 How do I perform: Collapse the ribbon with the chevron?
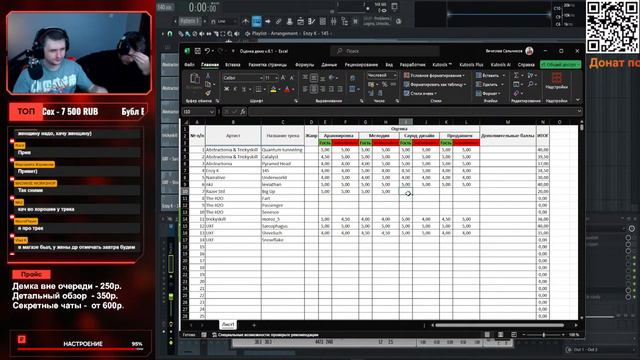[x=578, y=100]
